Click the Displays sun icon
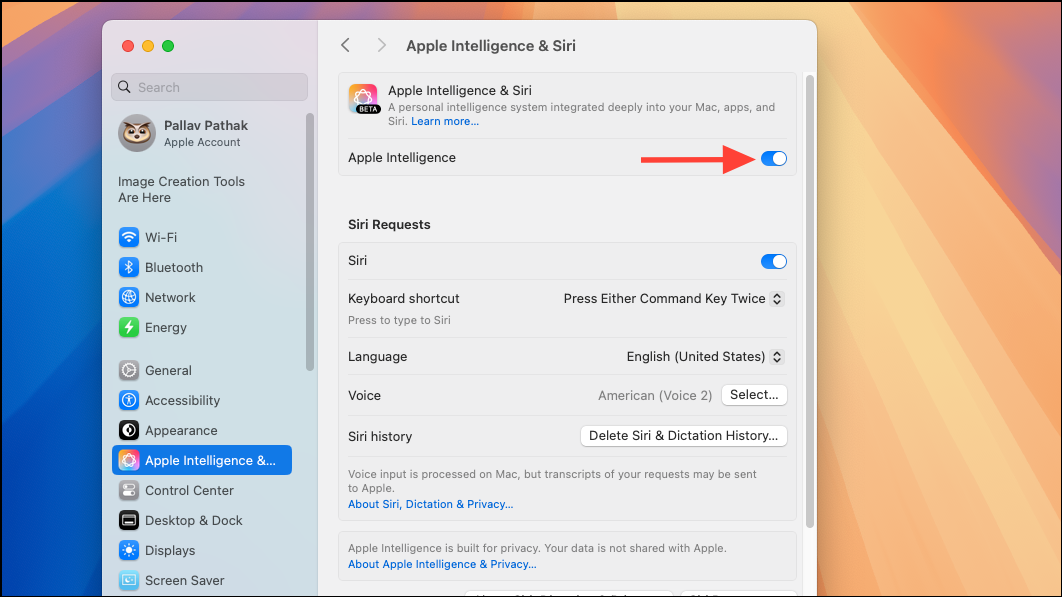The image size is (1062, 597). click(129, 550)
